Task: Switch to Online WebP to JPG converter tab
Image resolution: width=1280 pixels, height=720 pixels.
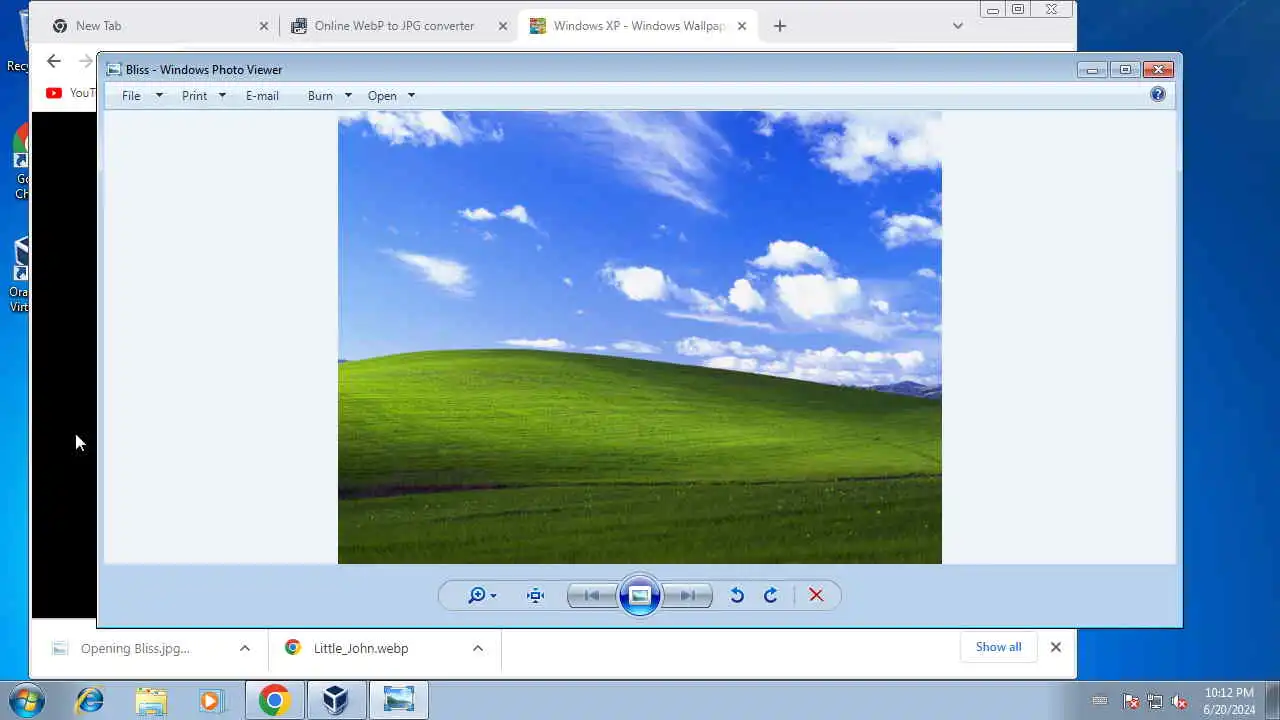Action: [x=399, y=26]
